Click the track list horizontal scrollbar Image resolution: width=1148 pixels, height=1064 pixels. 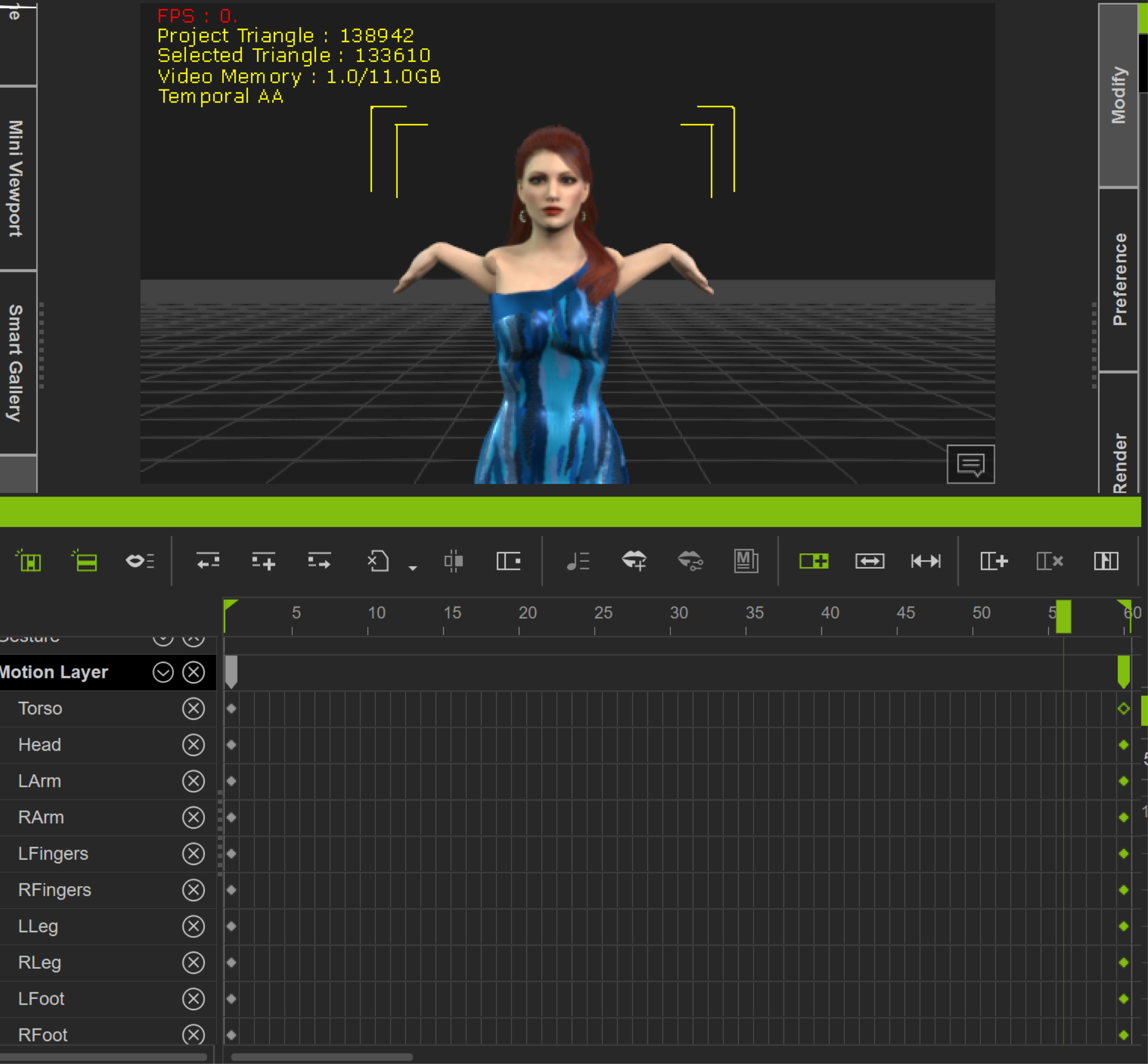[x=103, y=1057]
